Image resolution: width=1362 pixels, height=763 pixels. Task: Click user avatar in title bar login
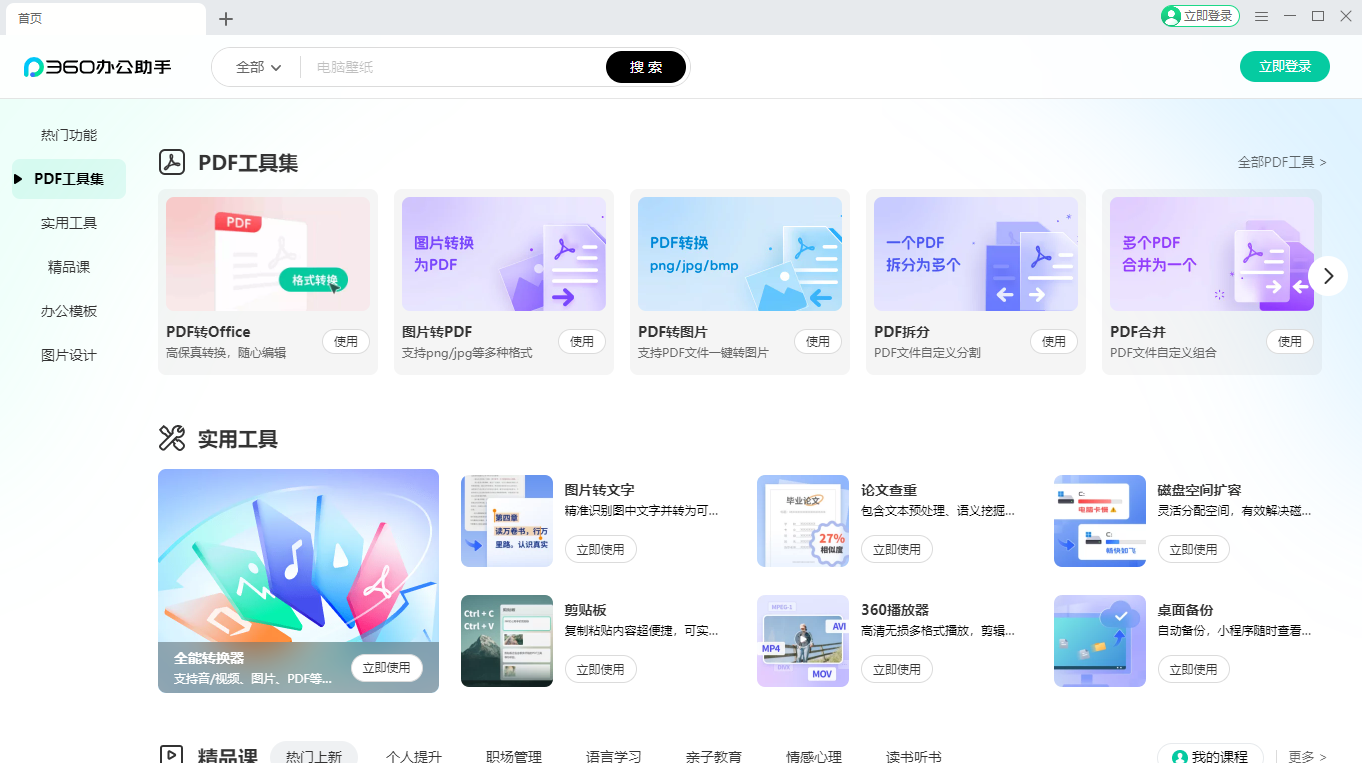[x=1171, y=16]
